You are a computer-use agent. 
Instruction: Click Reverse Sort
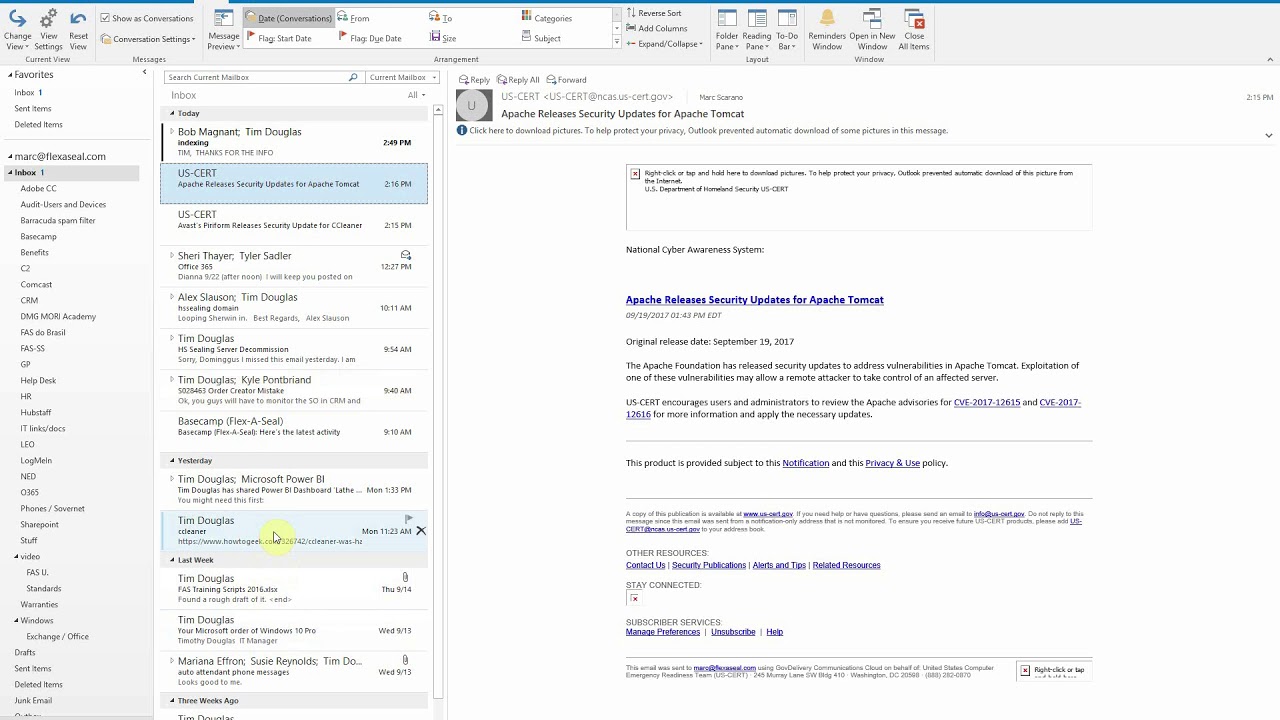click(654, 13)
